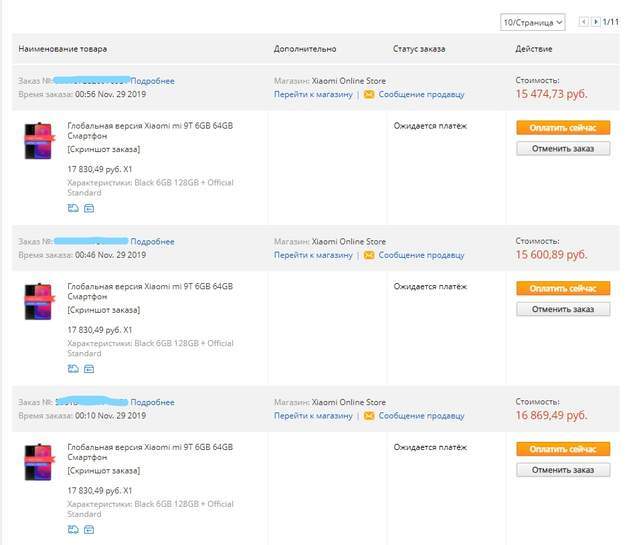The height and width of the screenshot is (545, 629).
Task: Go to the previous orders page arrow
Action: coord(584,21)
